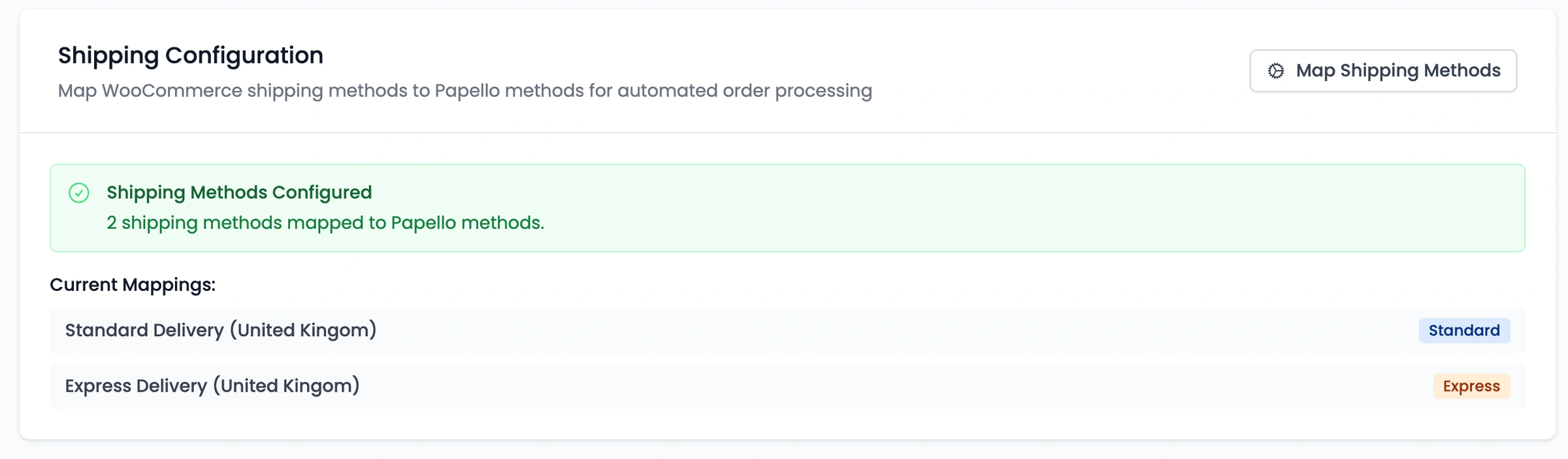The height and width of the screenshot is (459, 1568).
Task: Select the Standard shipping badge
Action: (1463, 331)
